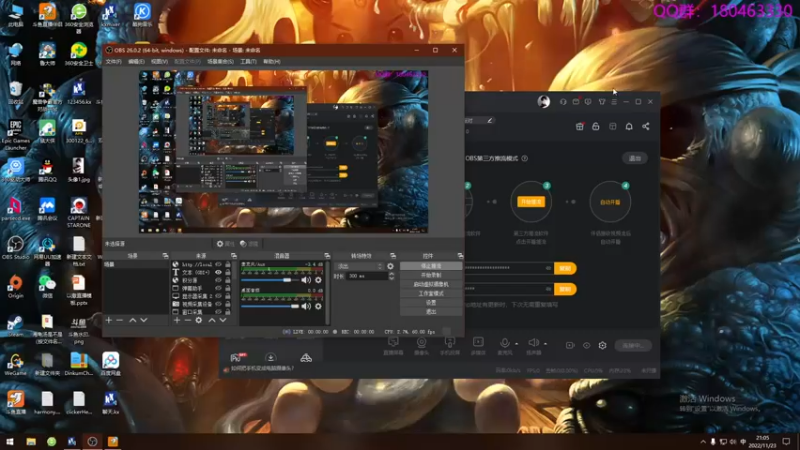The image size is (800, 450).
Task: Open Douyu settings gear at bottom bar
Action: point(603,345)
